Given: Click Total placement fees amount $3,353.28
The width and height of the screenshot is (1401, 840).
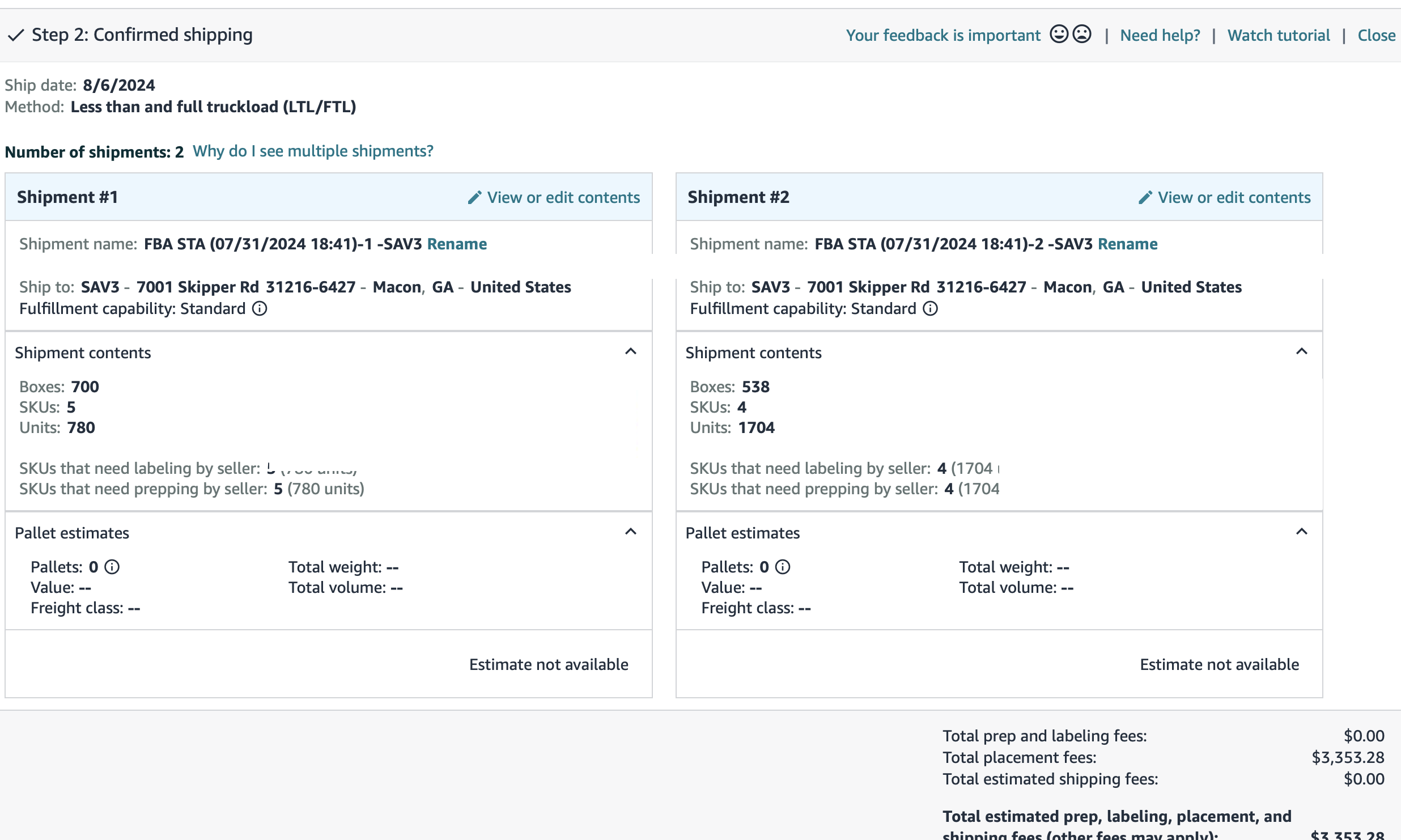Looking at the screenshot, I should [x=1348, y=757].
